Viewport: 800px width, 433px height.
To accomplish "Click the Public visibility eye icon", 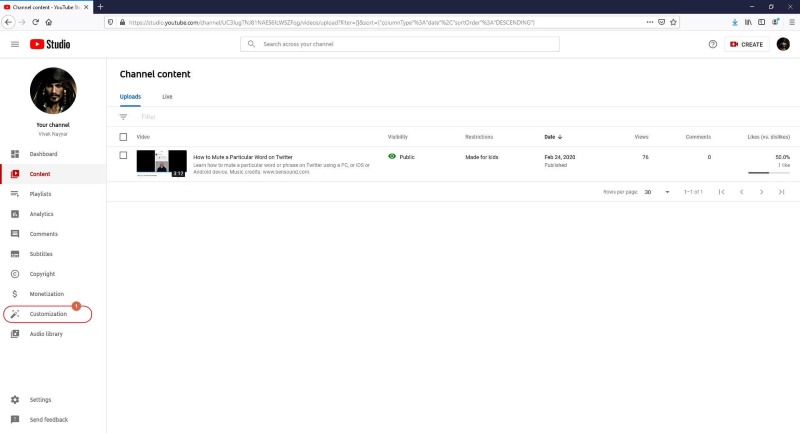I will pyautogui.click(x=392, y=157).
